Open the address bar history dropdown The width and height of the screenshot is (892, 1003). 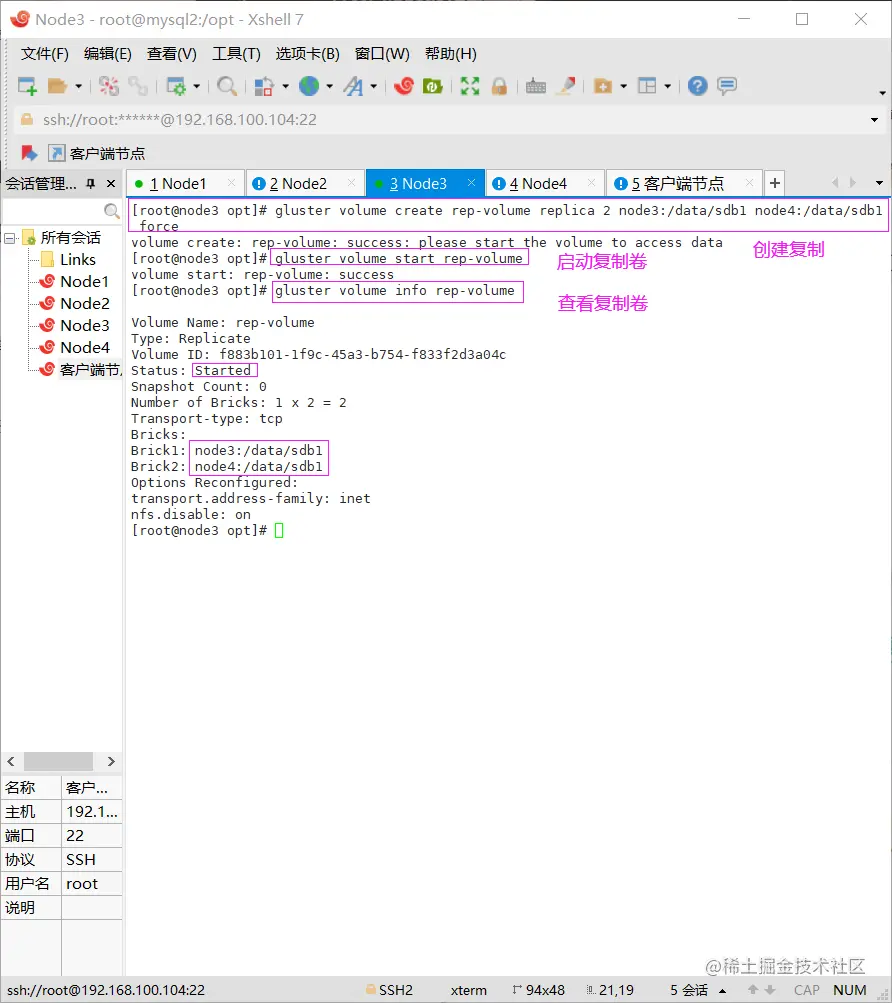[874, 120]
